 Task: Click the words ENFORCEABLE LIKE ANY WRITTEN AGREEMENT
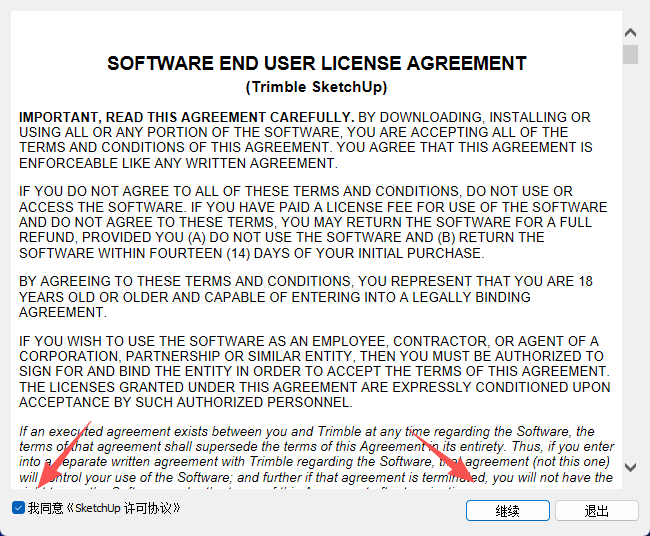click(x=178, y=163)
